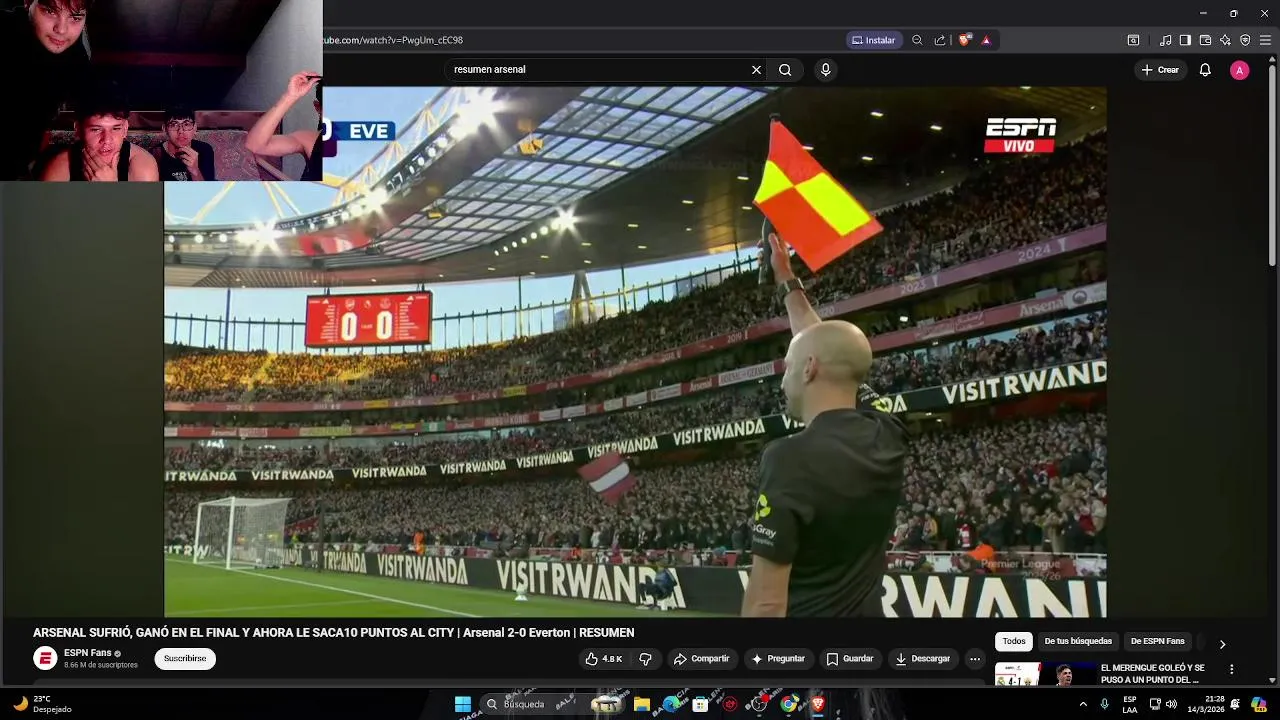Click the Descargar button
The height and width of the screenshot is (720, 1280).
coord(922,659)
